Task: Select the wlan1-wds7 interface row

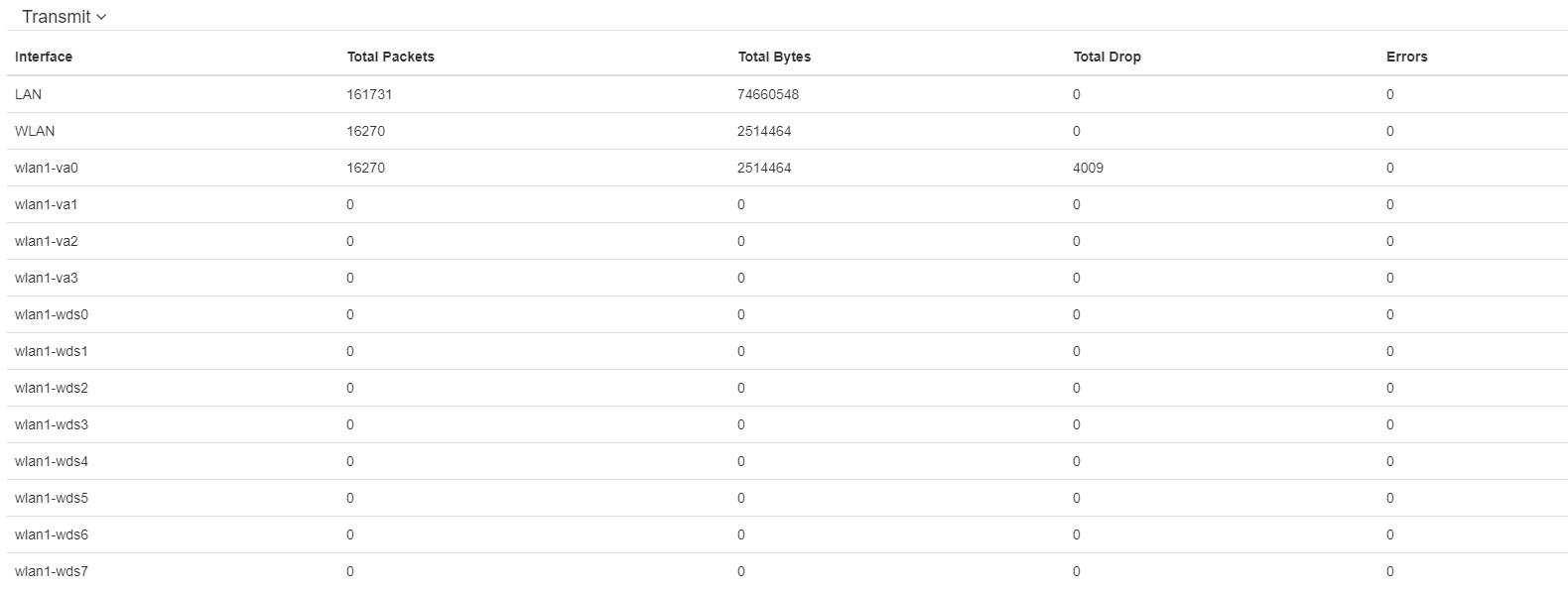Action: coord(52,571)
